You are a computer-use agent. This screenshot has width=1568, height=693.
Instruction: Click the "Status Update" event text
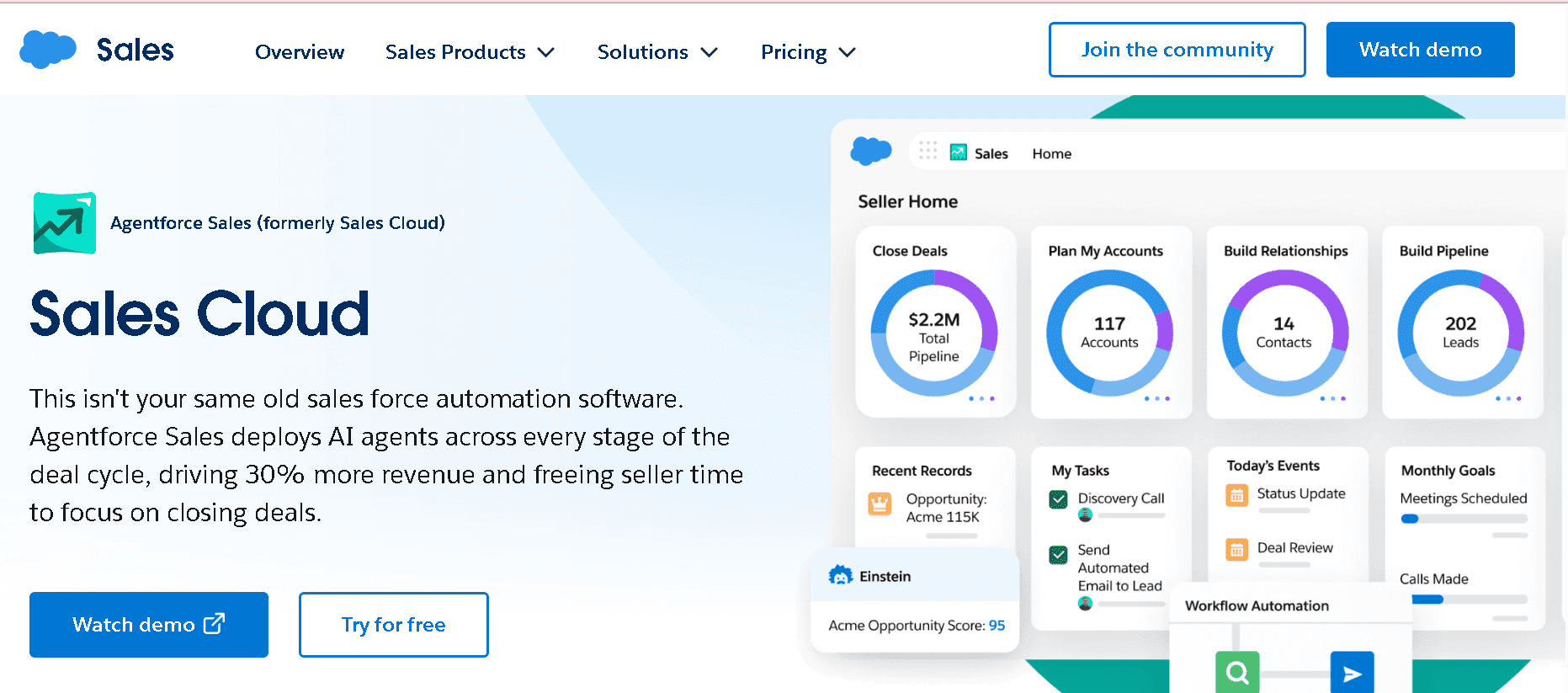coord(1301,493)
